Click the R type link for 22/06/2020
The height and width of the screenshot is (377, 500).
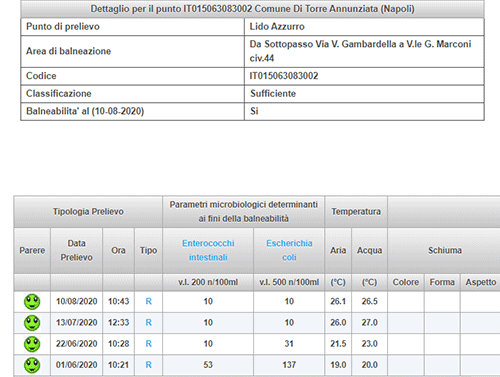coord(149,344)
